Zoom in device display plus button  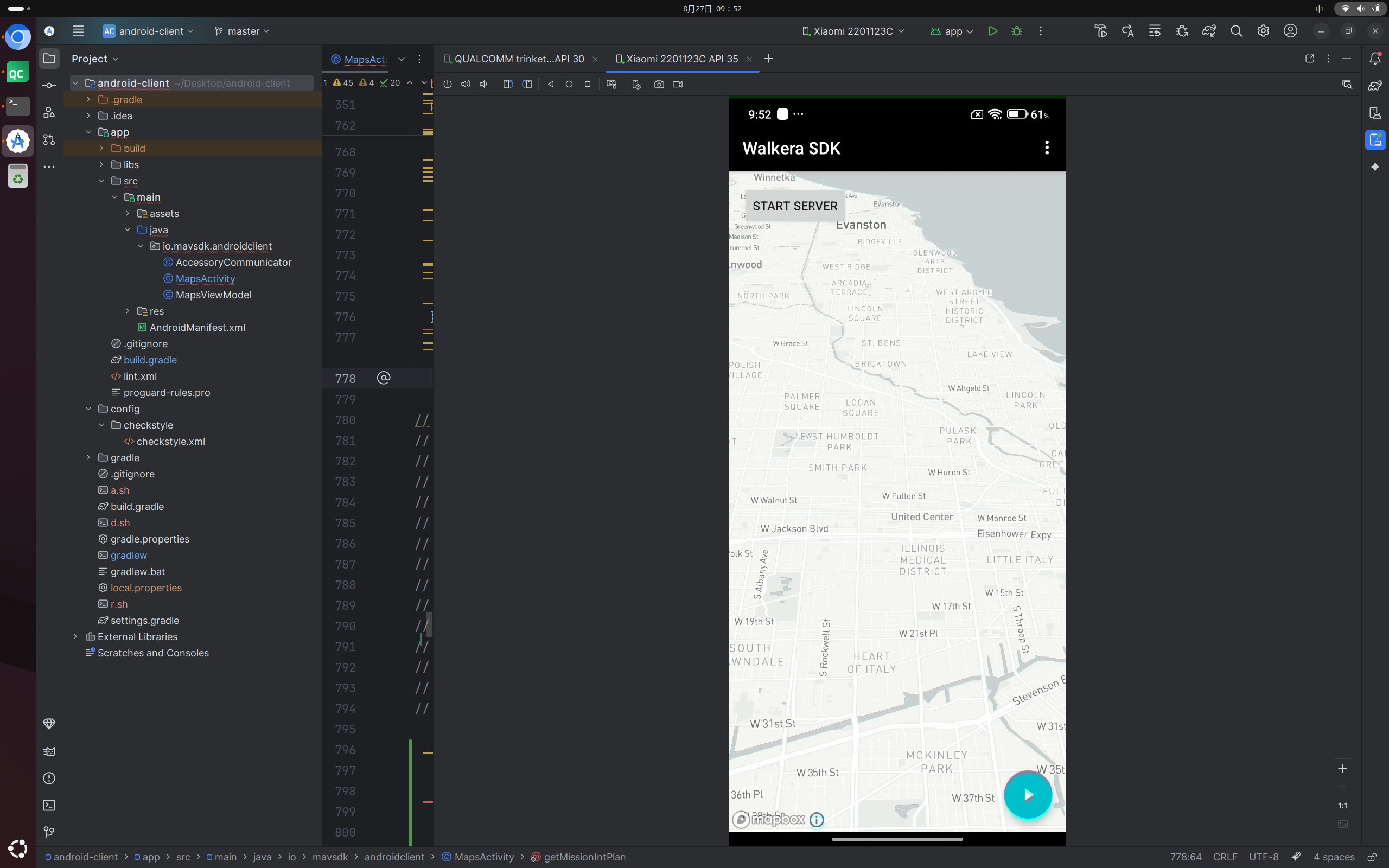pos(1342,769)
